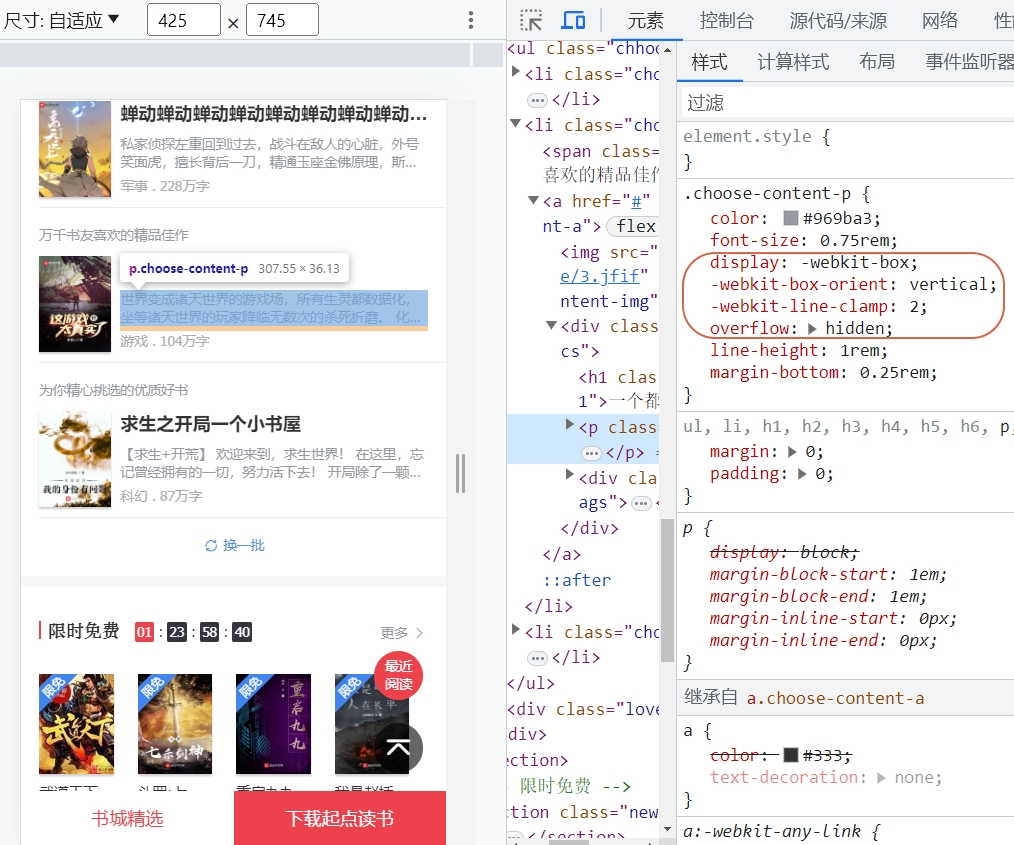The image size is (1014, 845).
Task: Click the 游戏 . 104万字 tag line
Action: click(165, 341)
